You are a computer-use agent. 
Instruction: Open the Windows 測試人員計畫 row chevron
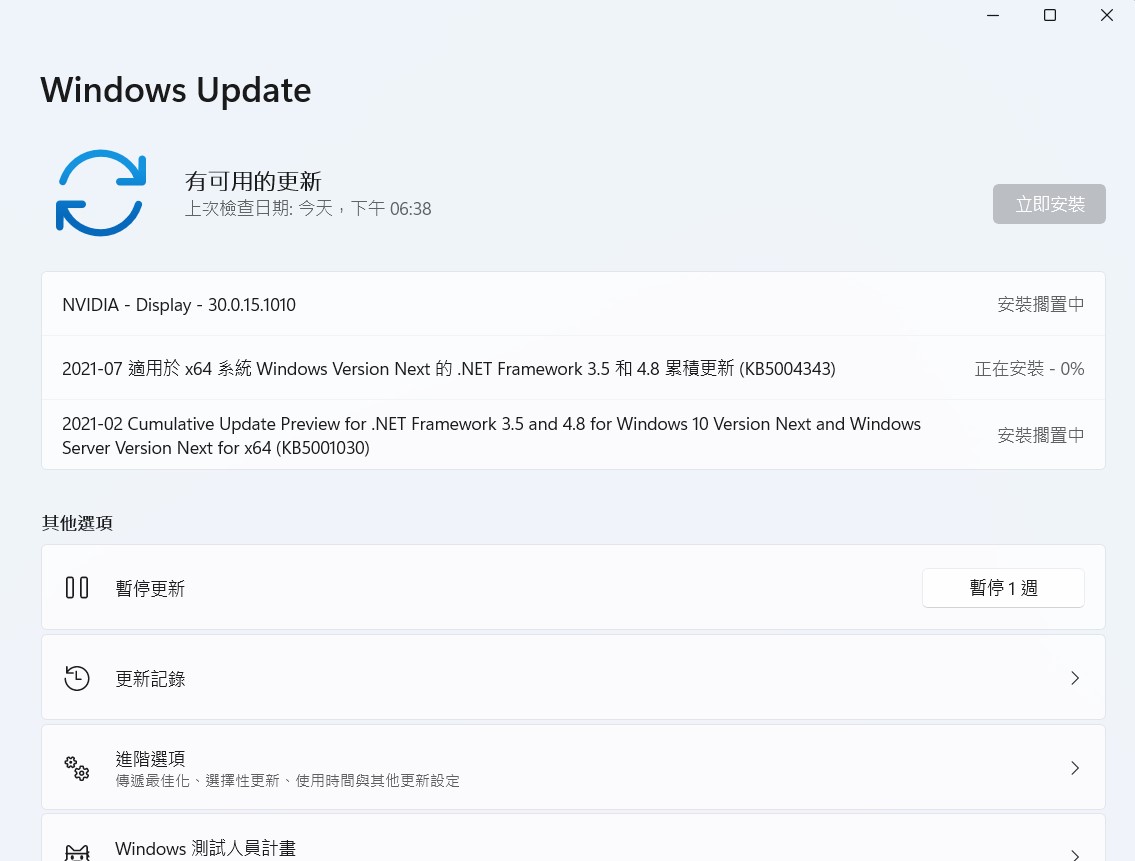1075,854
